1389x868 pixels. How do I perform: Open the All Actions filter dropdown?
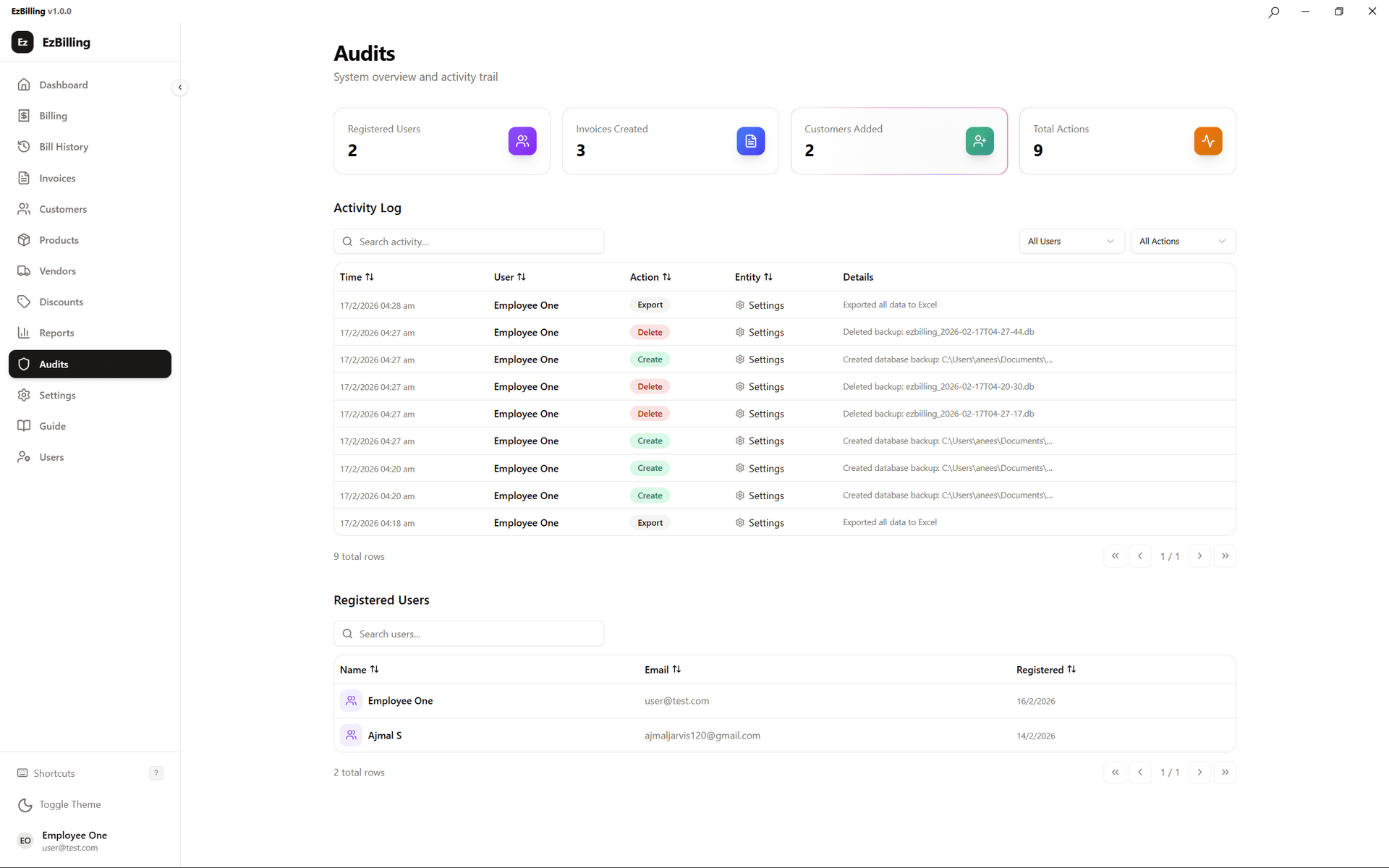(x=1182, y=241)
